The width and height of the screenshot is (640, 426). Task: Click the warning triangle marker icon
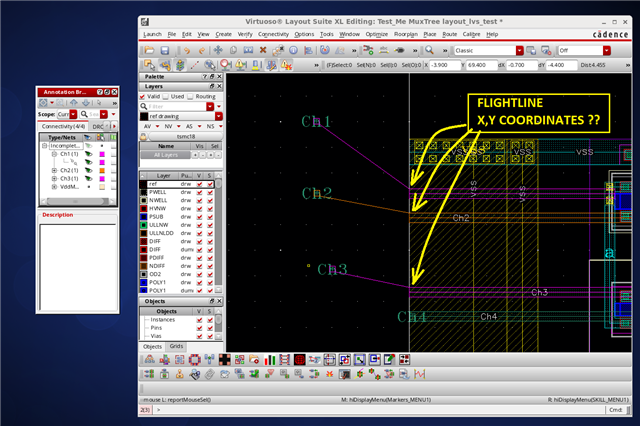pos(240,65)
